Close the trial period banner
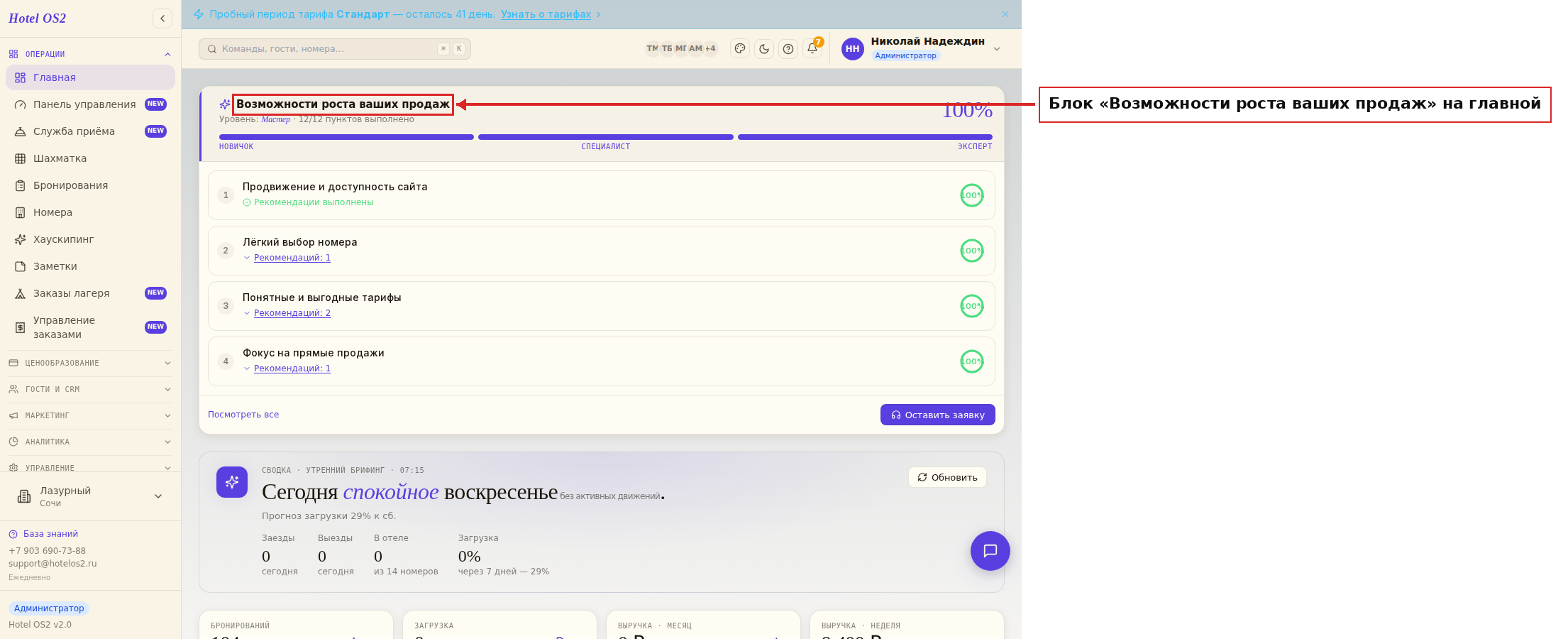Screen dimensions: 1568x639 pos(1005,14)
